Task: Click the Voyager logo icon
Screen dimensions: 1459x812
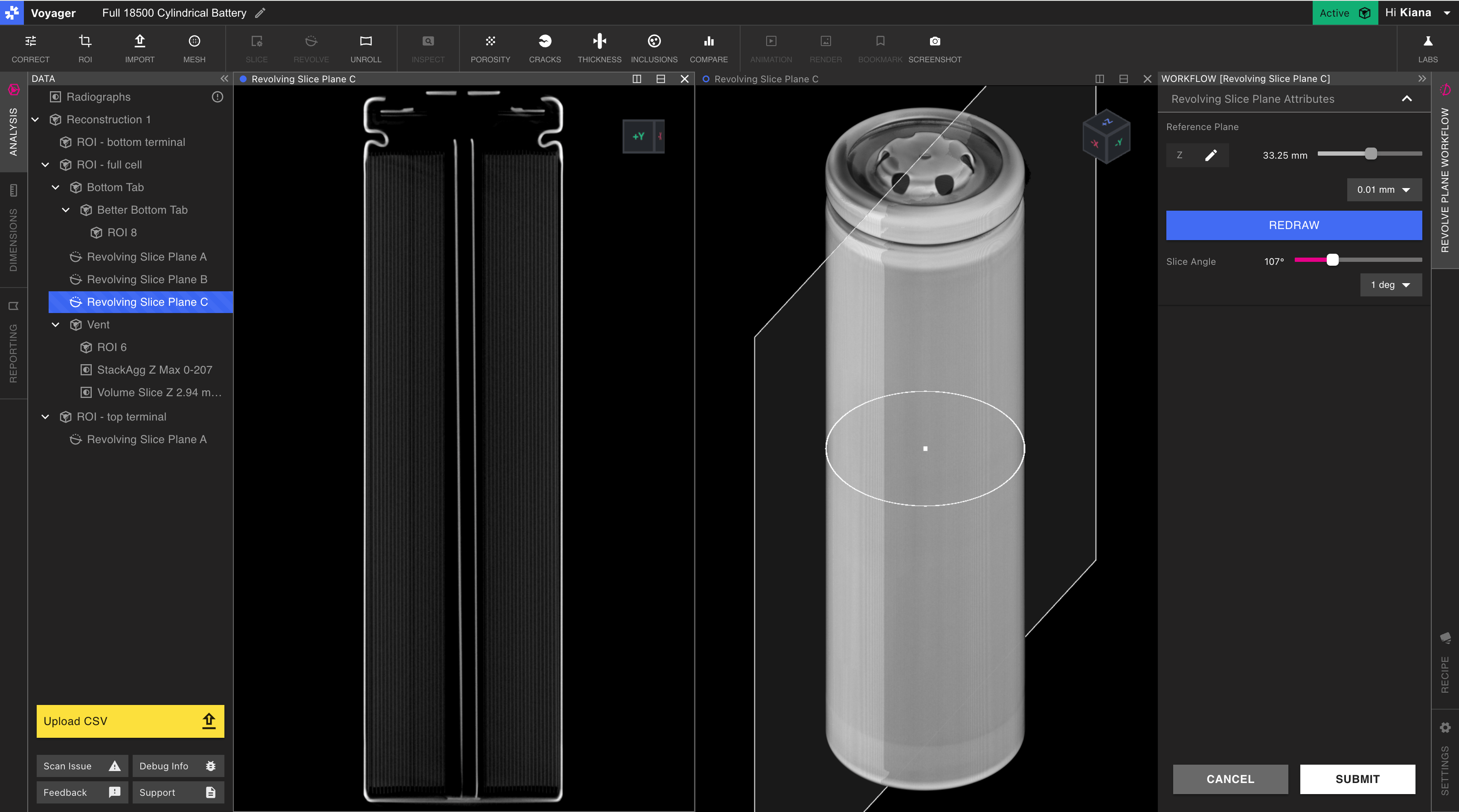Action: pyautogui.click(x=12, y=12)
